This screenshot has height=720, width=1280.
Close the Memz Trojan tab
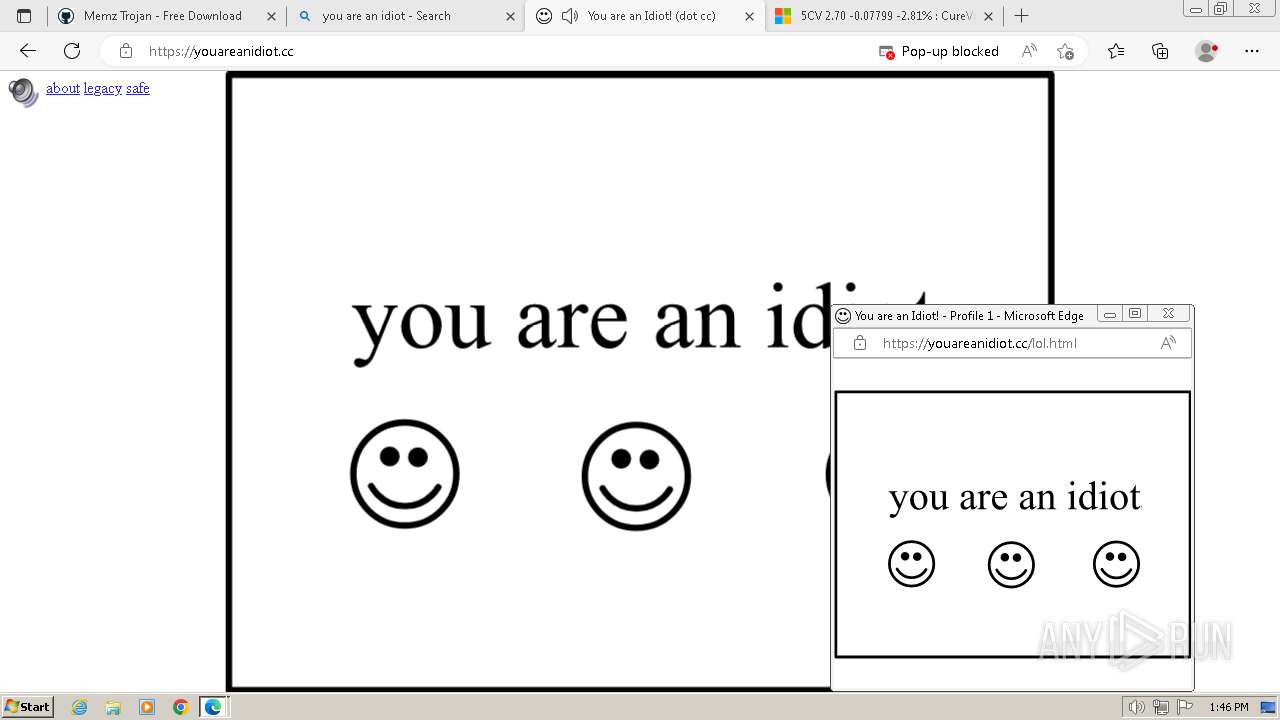tap(271, 16)
